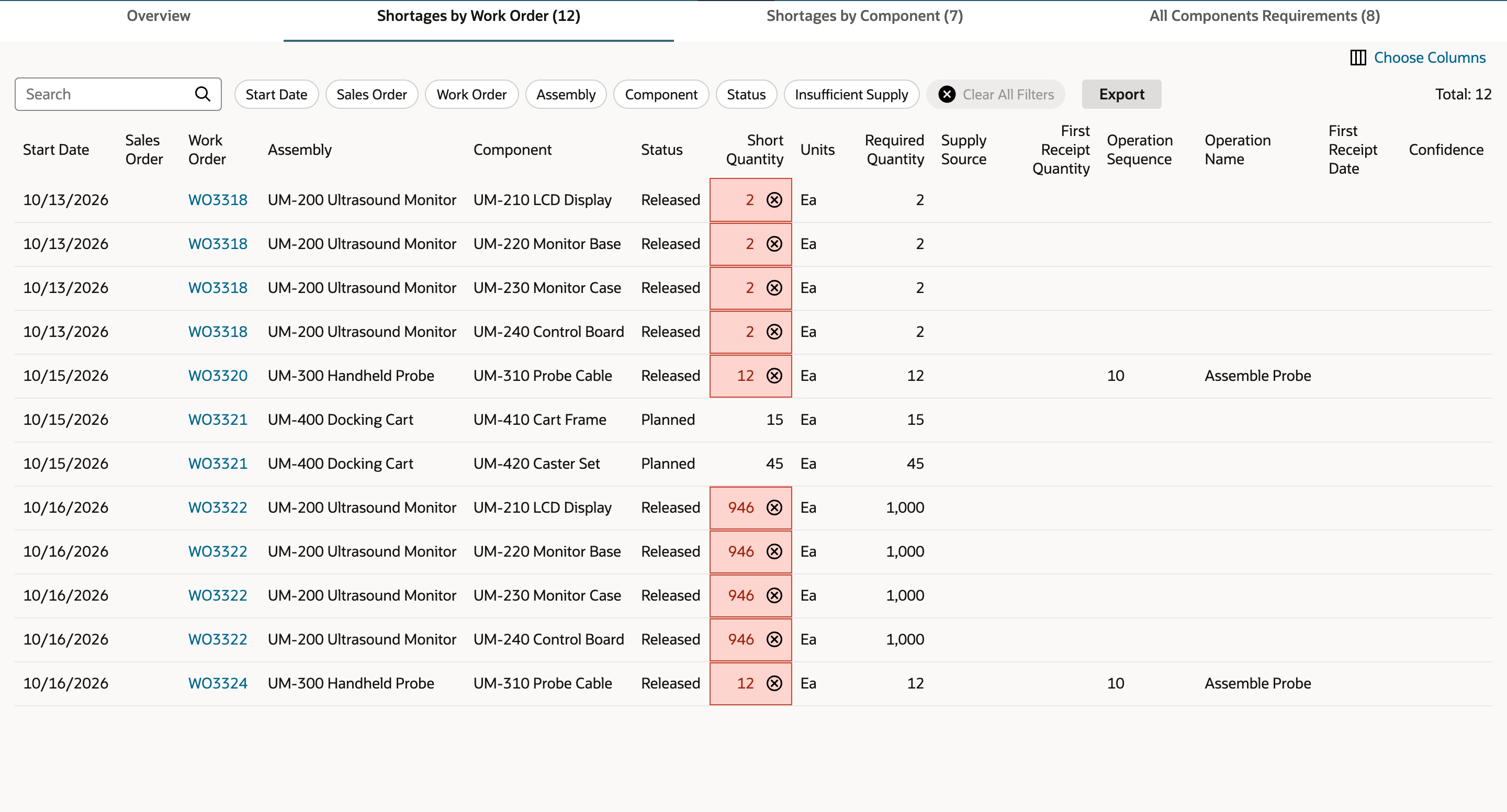
Task: Open WO3322 link in UM-240 Control Board row
Action: point(218,639)
